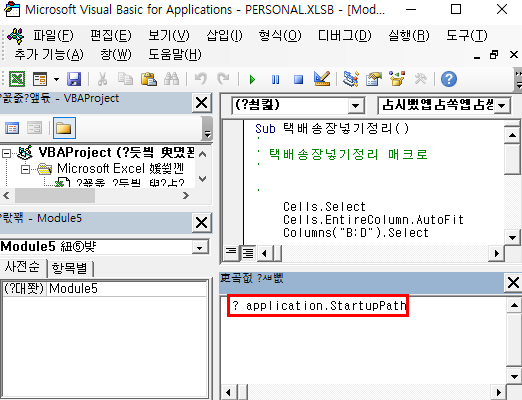
Task: Open the 디버그(D) menu
Action: tap(345, 35)
